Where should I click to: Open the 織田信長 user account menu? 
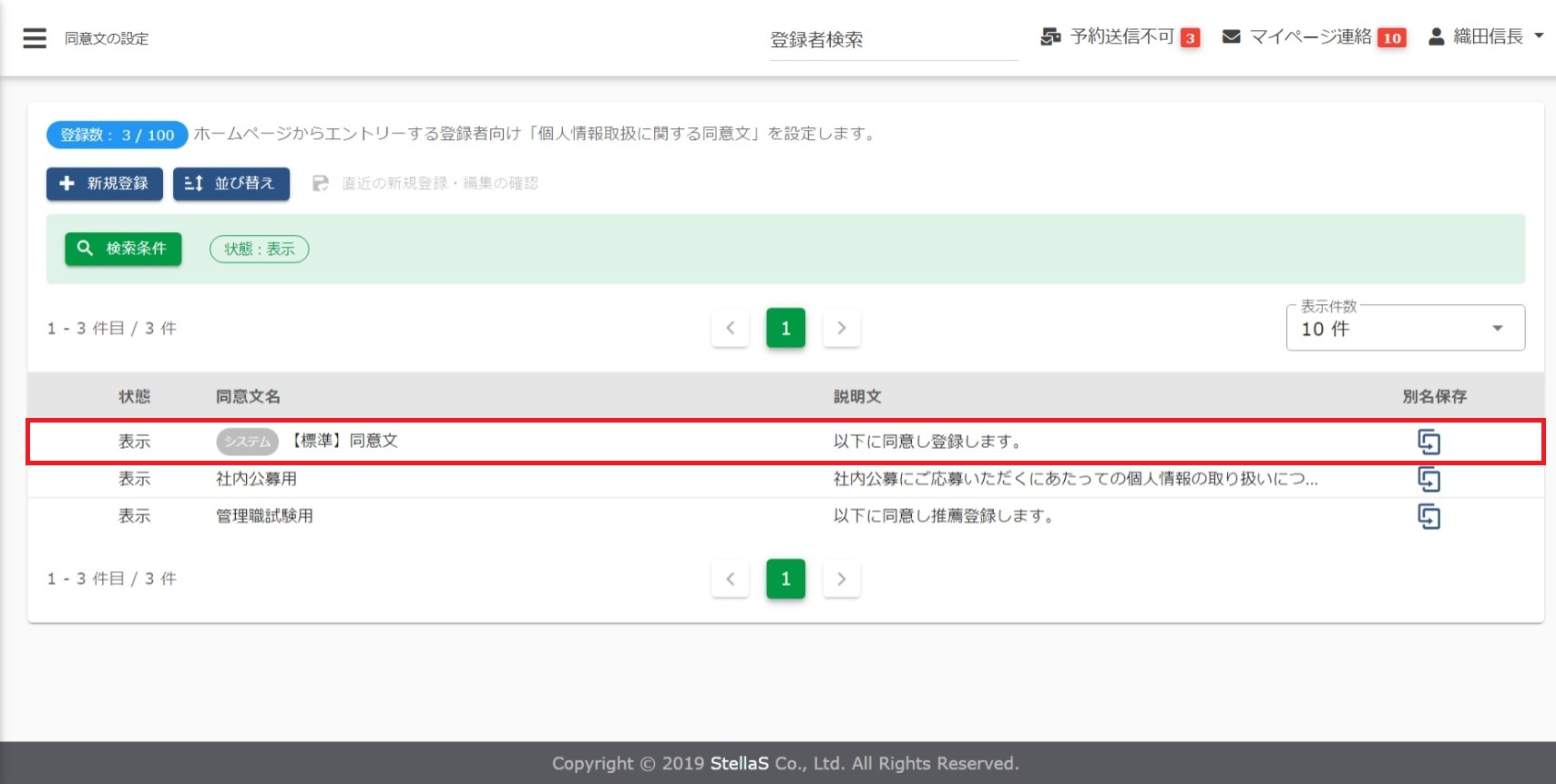click(x=1486, y=37)
